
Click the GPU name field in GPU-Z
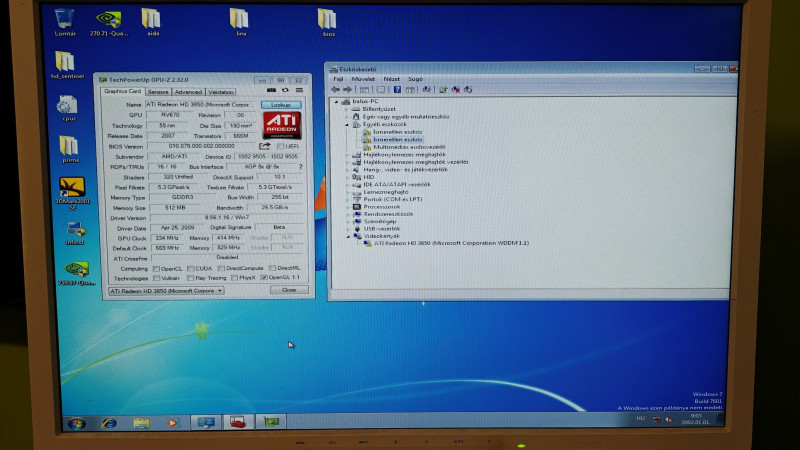202,105
